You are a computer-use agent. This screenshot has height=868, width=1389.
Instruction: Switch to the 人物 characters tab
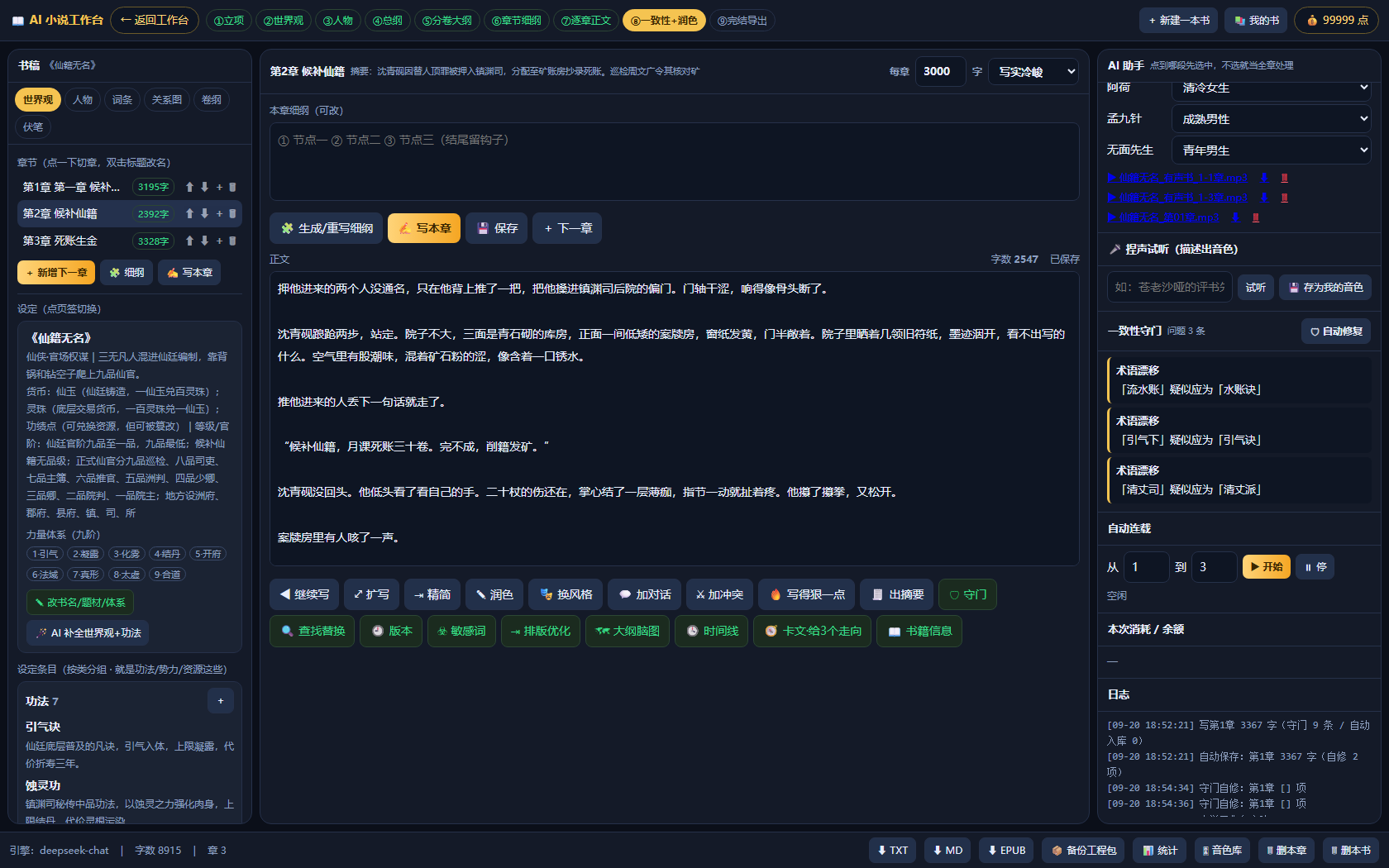coord(83,99)
